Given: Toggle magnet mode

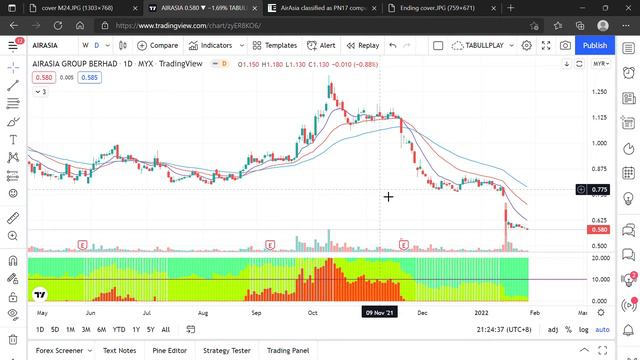Looking at the screenshot, I should point(13,260).
